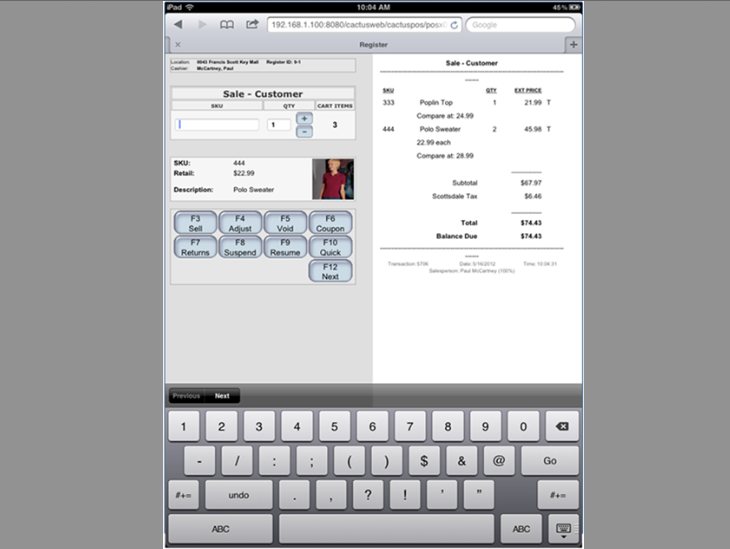Open a new tab with plus

point(573,44)
